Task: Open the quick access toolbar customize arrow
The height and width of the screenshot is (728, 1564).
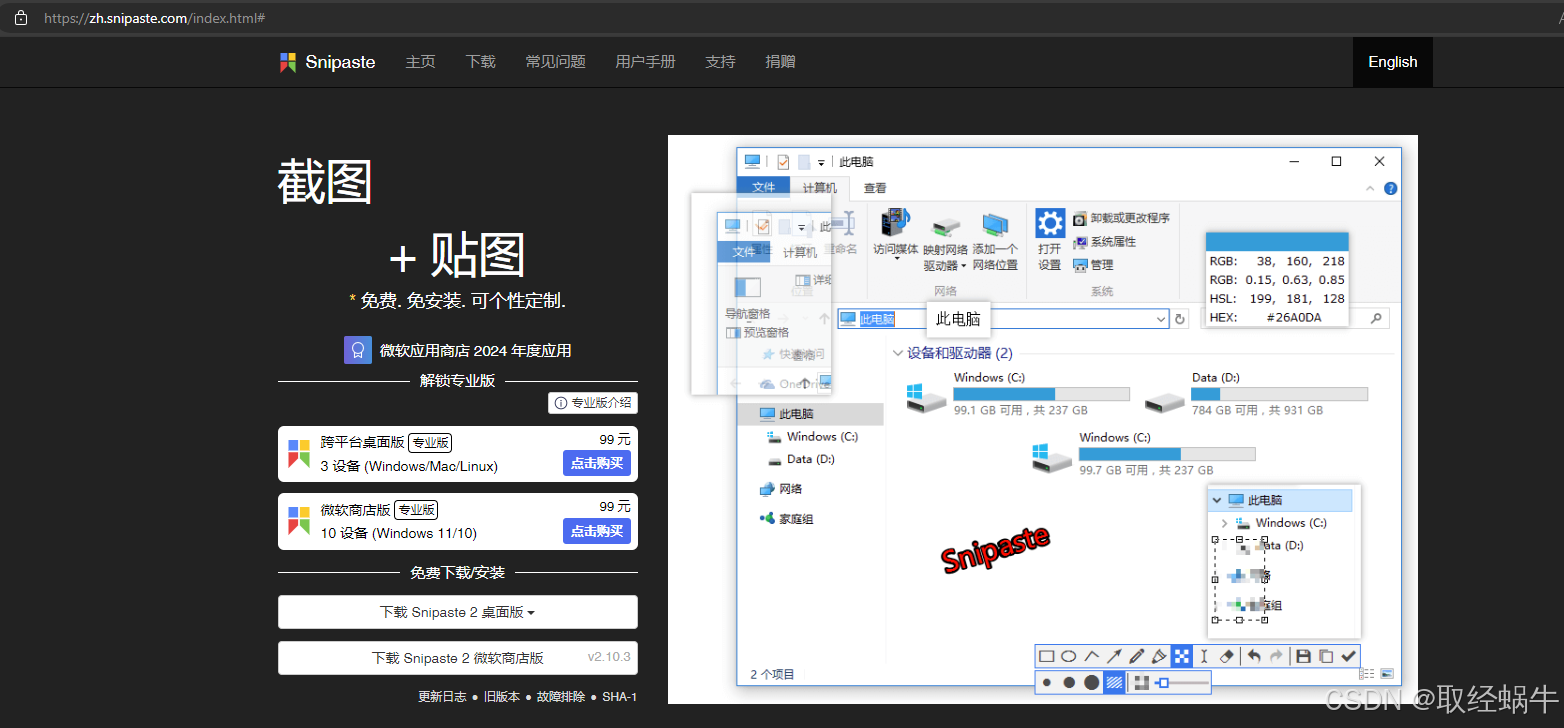Action: (x=821, y=163)
